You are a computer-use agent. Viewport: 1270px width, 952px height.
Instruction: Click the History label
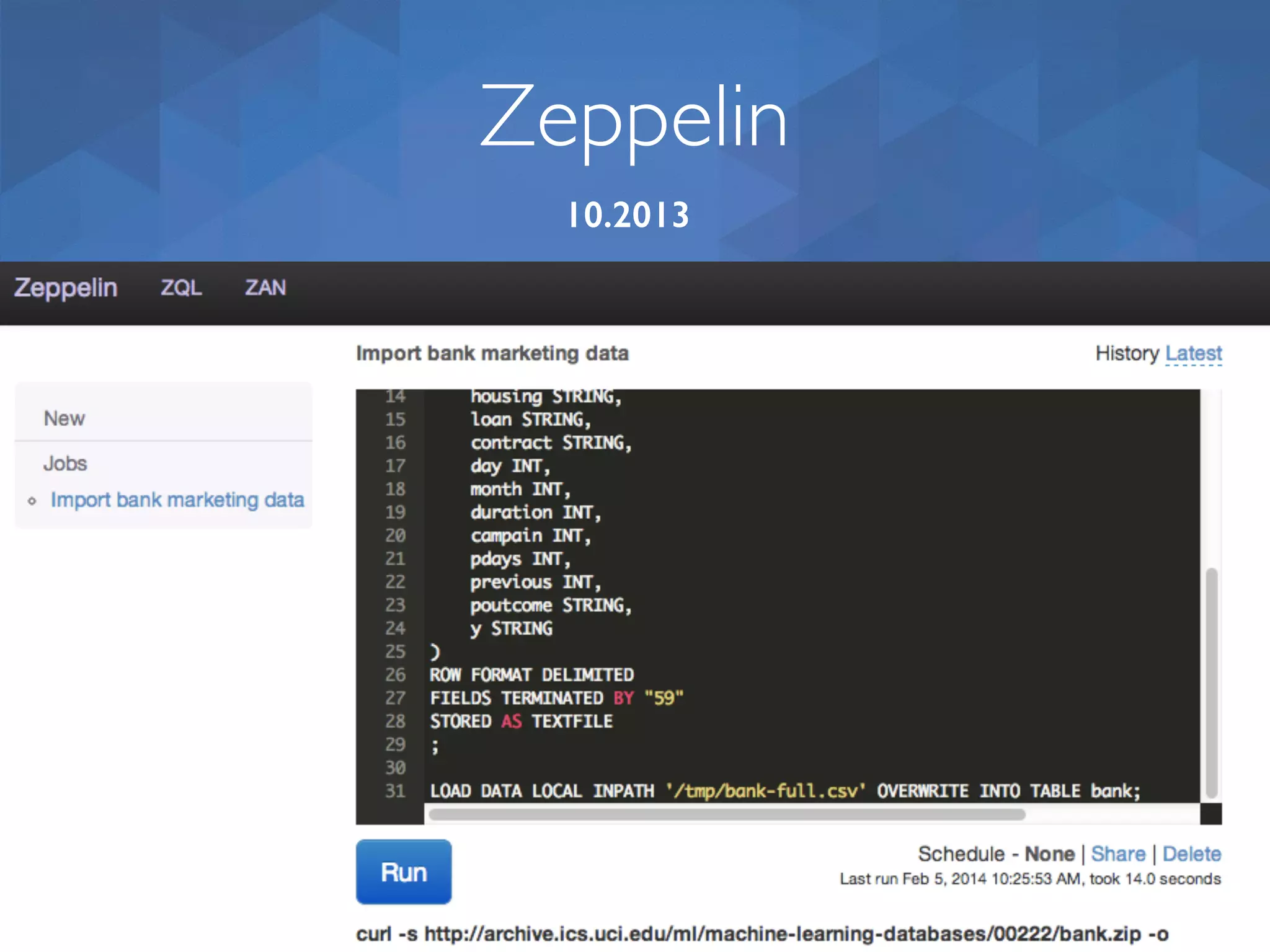[x=1127, y=353]
